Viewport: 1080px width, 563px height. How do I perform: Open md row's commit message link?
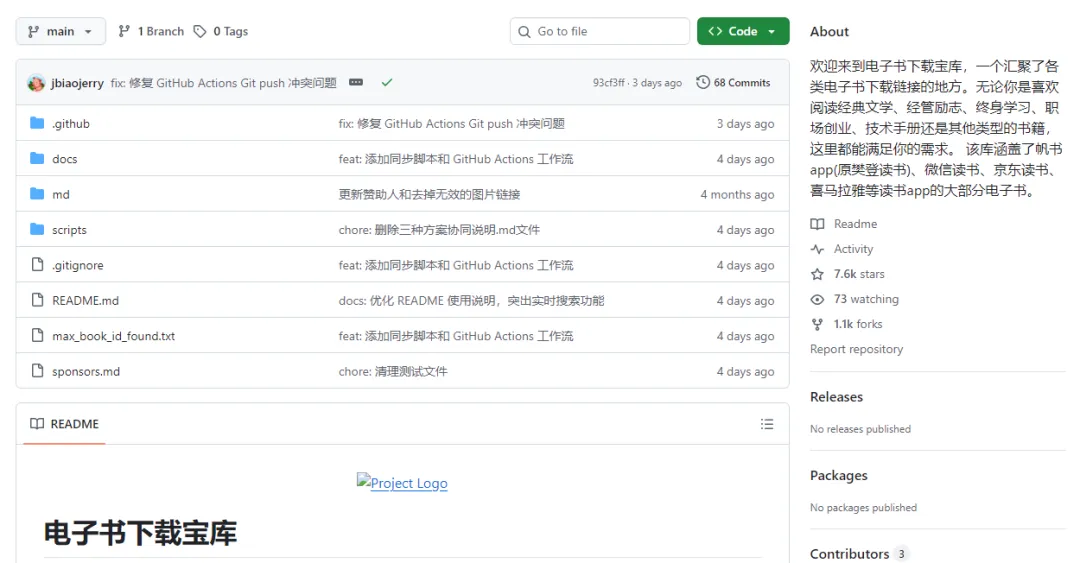pos(429,194)
